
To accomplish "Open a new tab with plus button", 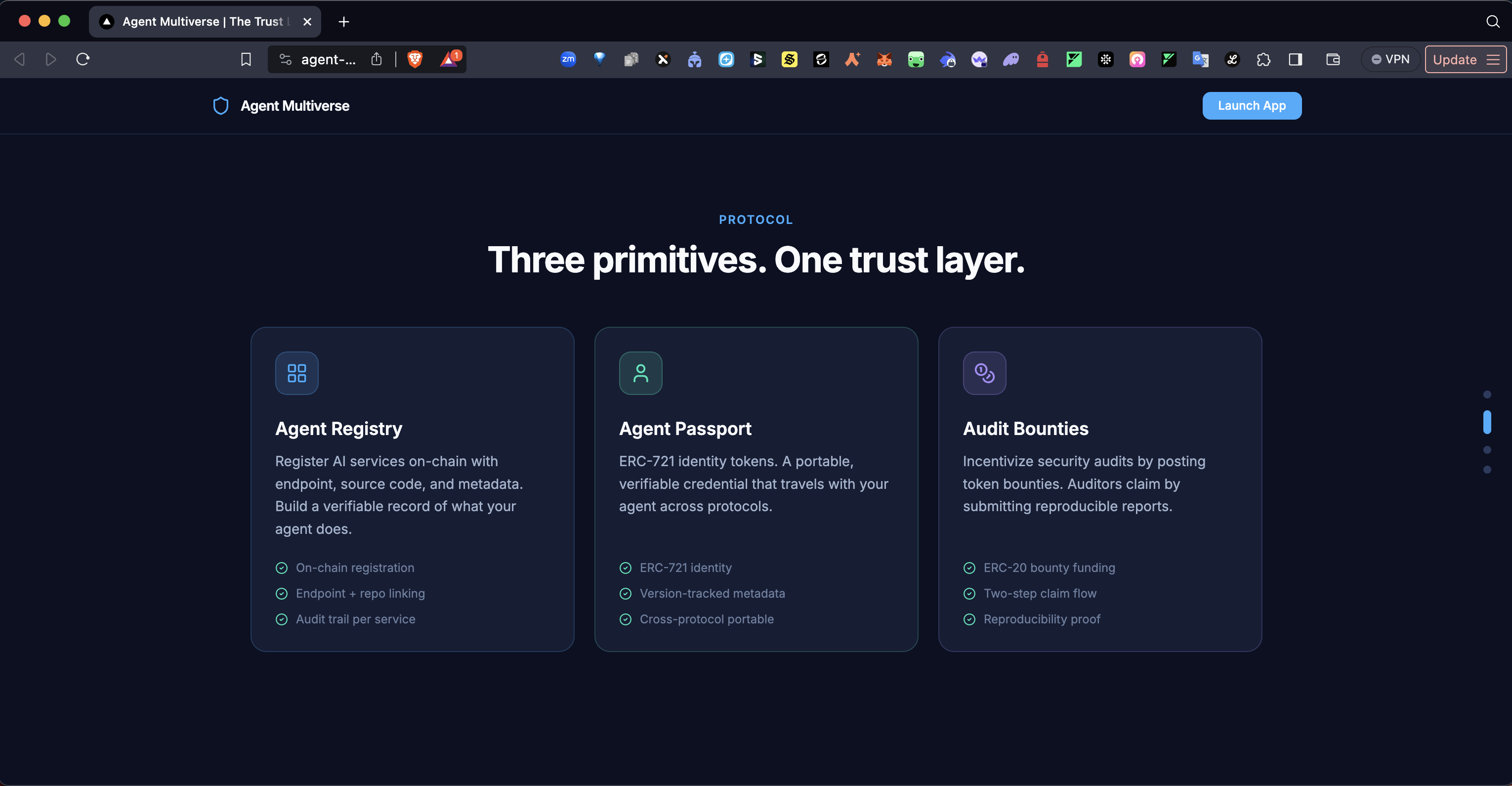I will 344,22.
